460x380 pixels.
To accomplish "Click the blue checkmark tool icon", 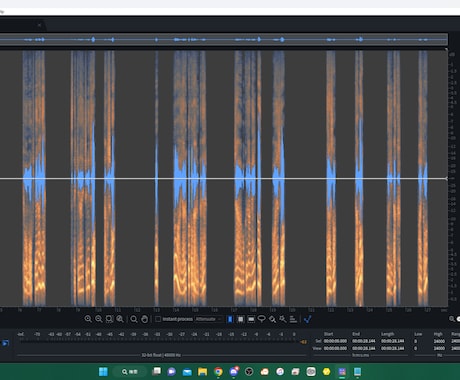I will [x=308, y=319].
